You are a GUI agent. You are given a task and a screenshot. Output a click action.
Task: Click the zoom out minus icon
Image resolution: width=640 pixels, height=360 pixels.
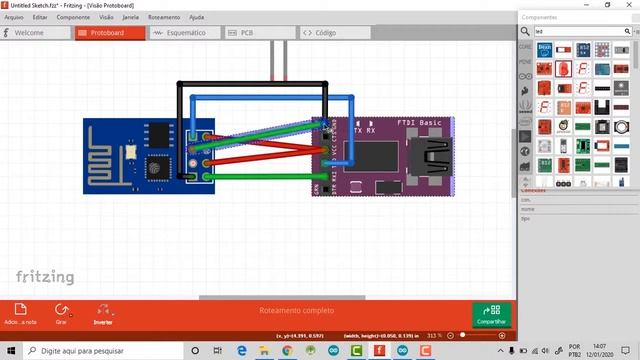450,336
